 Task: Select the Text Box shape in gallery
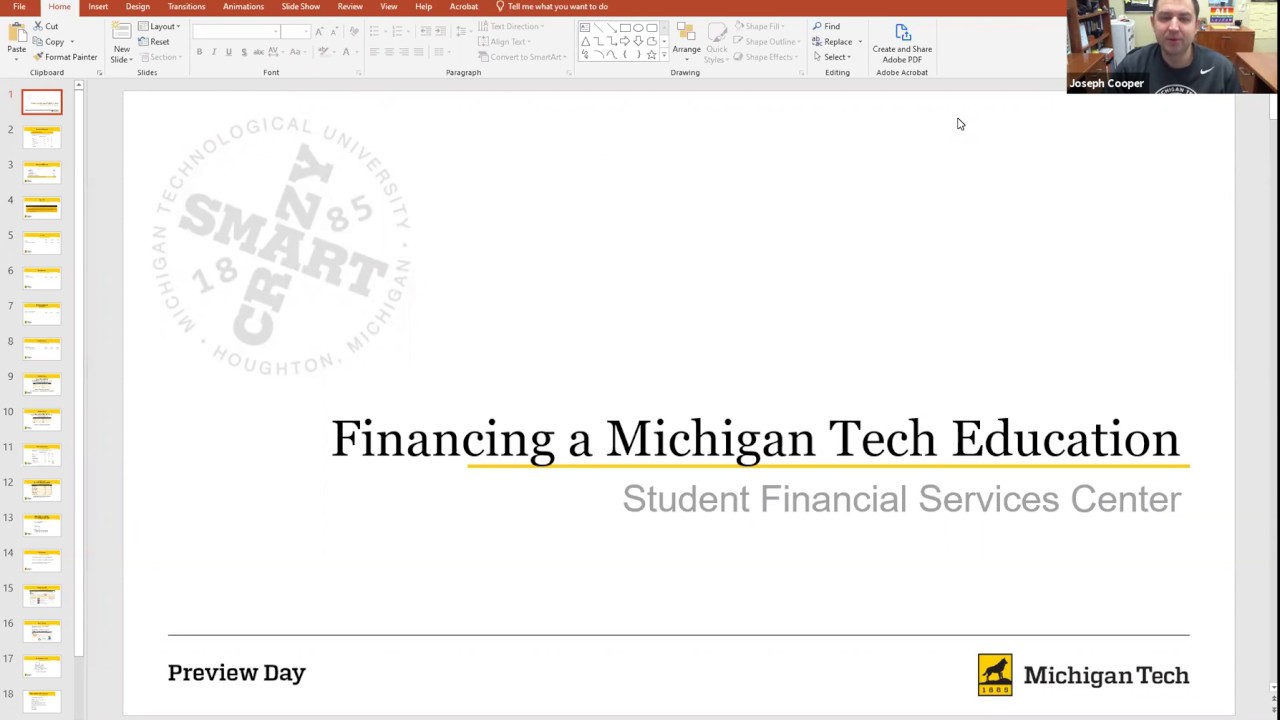click(585, 28)
